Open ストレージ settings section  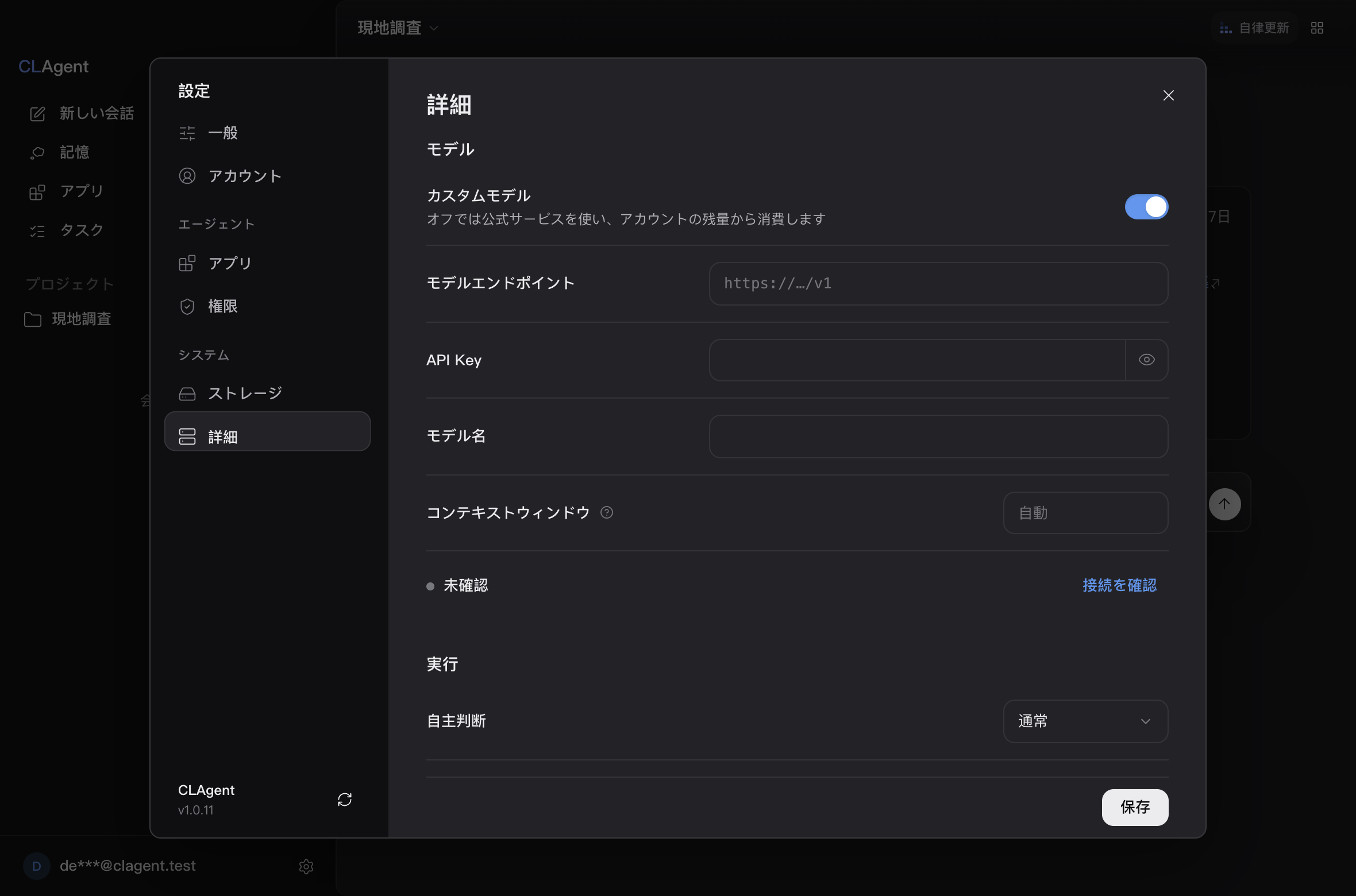[267, 393]
